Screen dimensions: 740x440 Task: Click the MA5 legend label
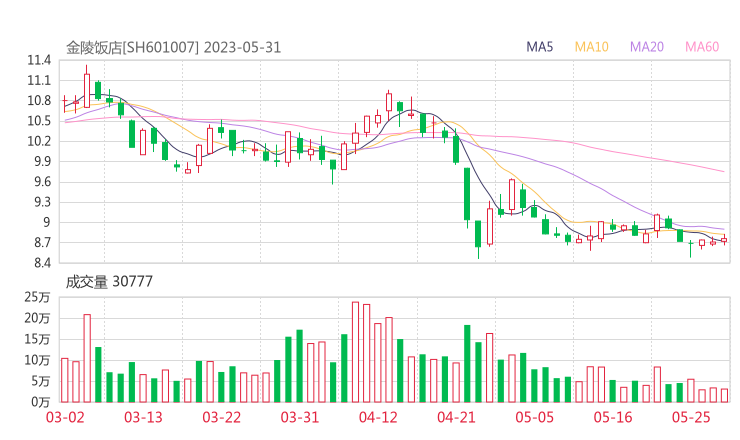(x=539, y=47)
